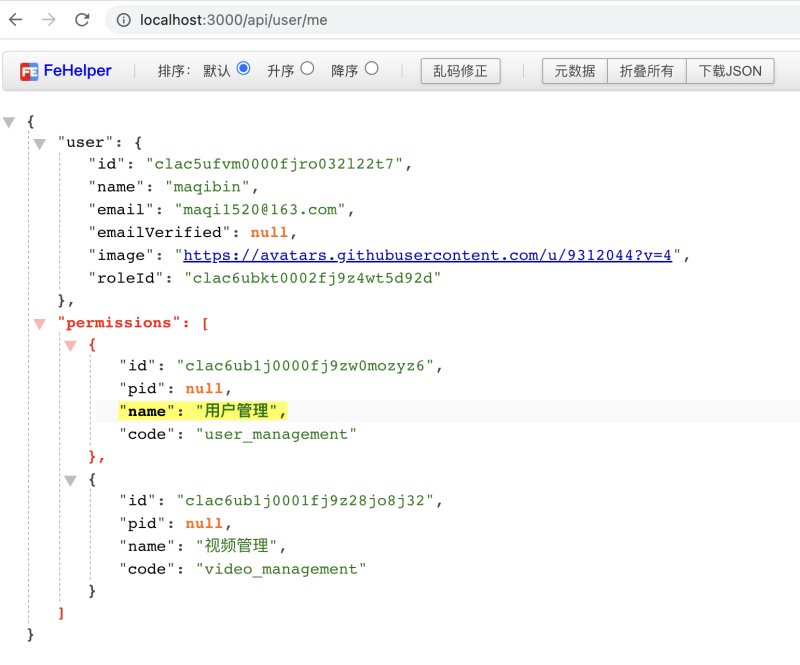Click the FeHelper title text
The height and width of the screenshot is (665, 800).
coord(78,70)
